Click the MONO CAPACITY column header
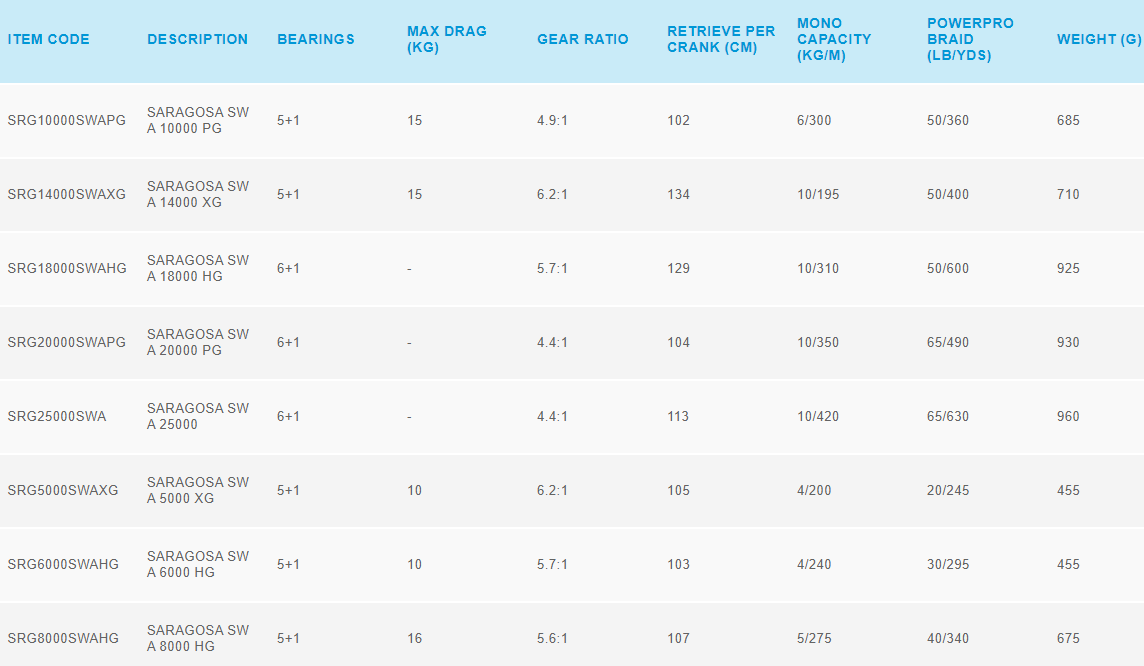Viewport: 1144px width, 666px height. point(834,40)
